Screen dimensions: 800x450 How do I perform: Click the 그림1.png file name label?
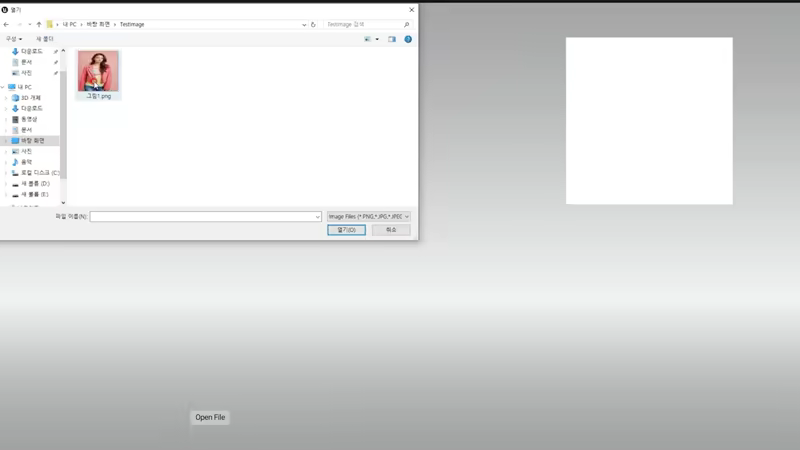pyautogui.click(x=98, y=96)
